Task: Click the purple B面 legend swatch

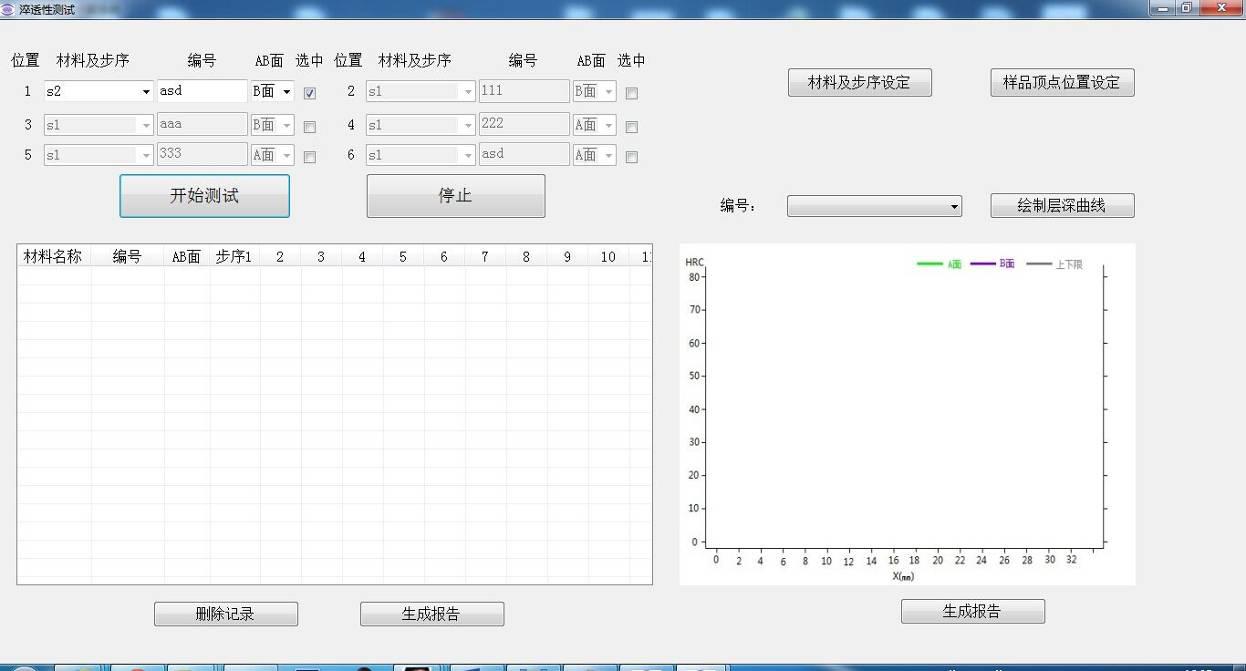Action: (982, 264)
